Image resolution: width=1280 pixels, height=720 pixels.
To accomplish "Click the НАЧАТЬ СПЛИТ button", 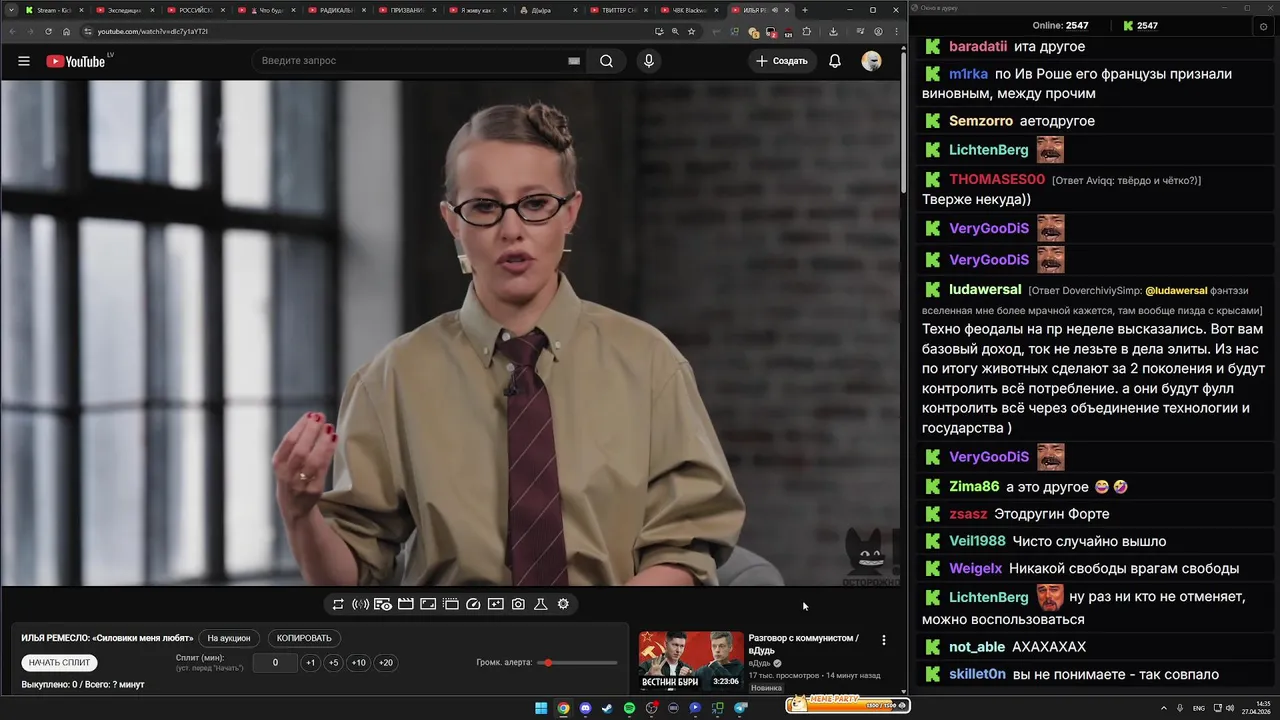I will point(59,663).
